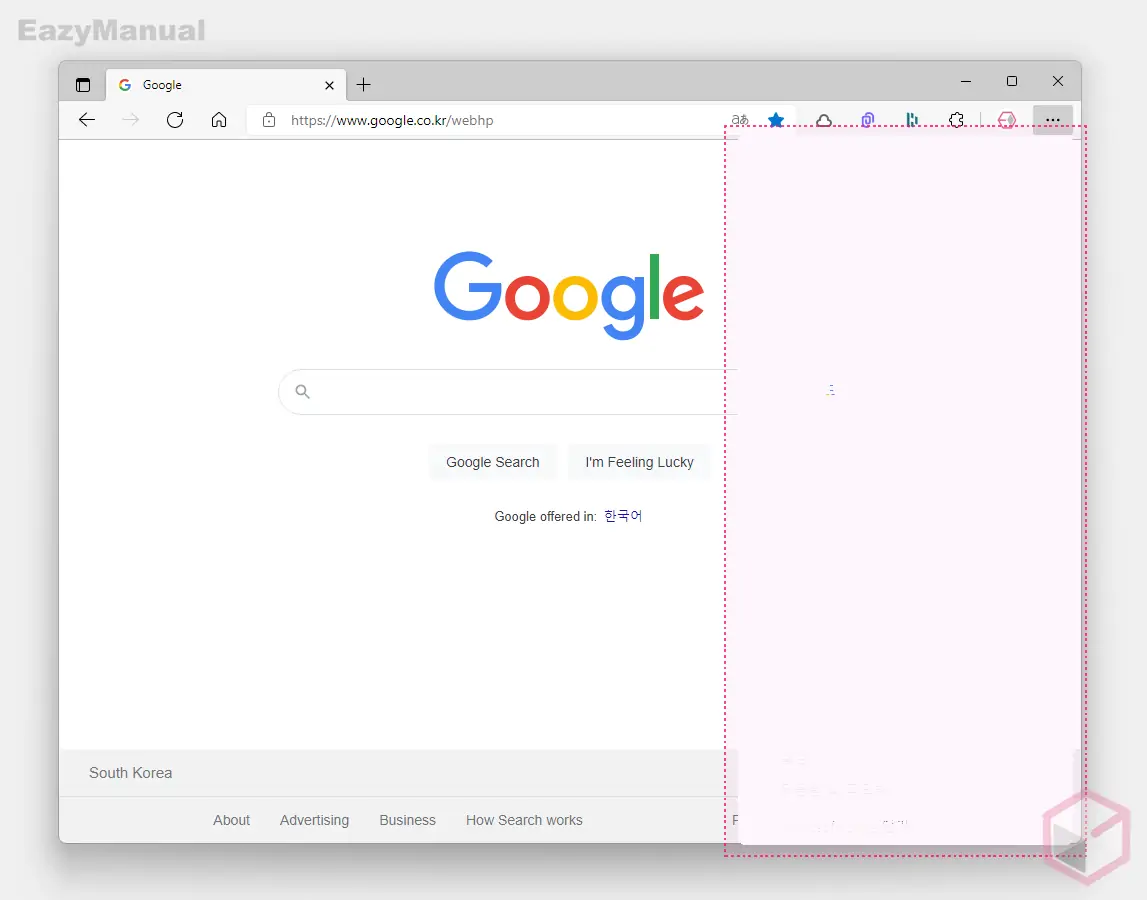Open the About footer link
This screenshot has width=1147, height=900.
[x=231, y=820]
